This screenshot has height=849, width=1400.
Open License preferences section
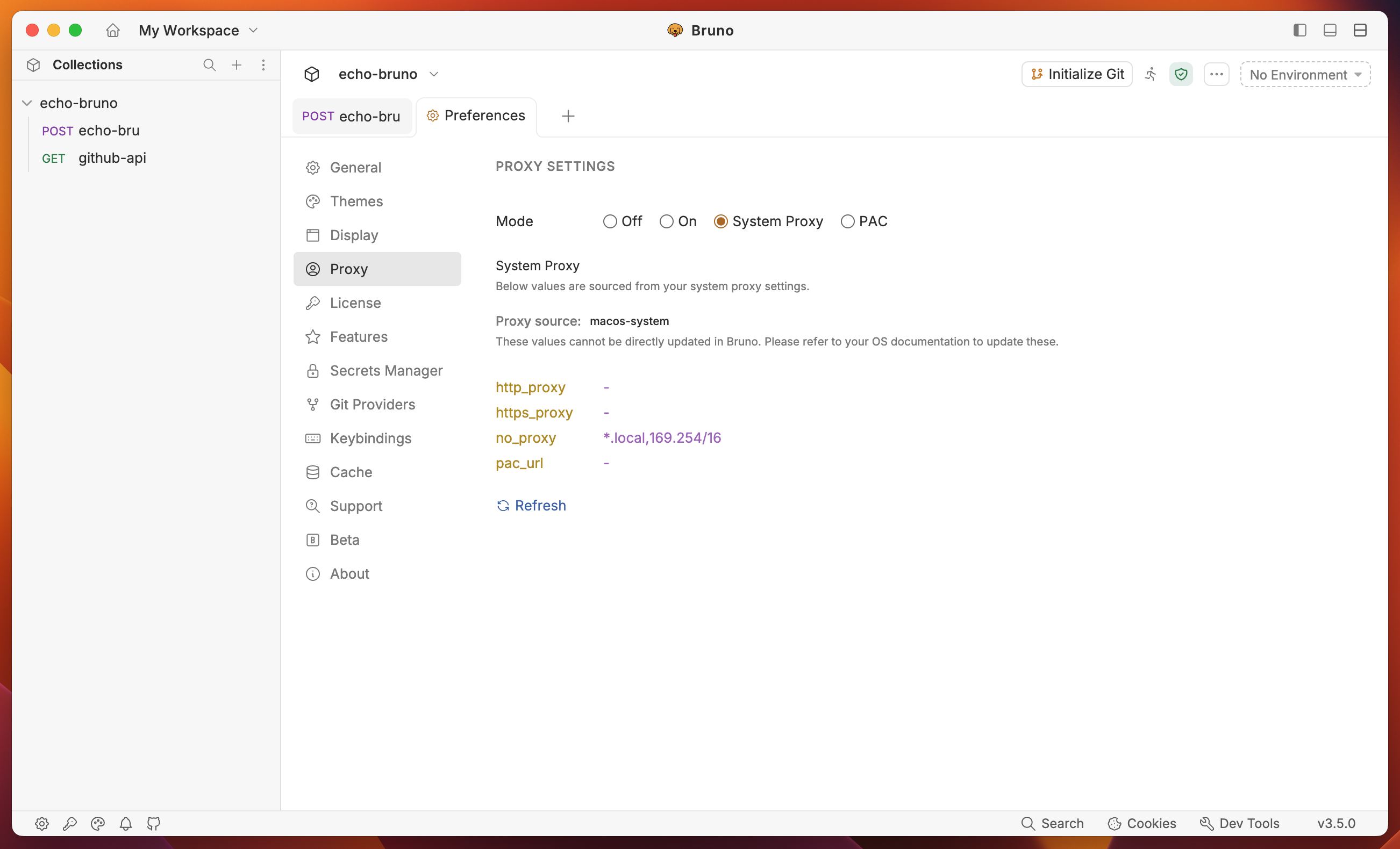[x=377, y=303]
